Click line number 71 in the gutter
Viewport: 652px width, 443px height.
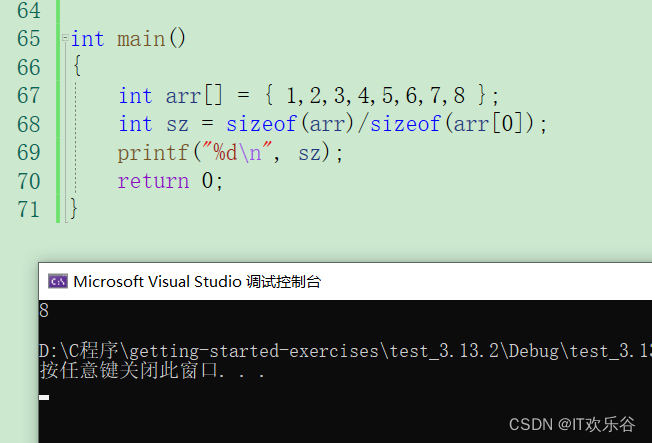29,210
